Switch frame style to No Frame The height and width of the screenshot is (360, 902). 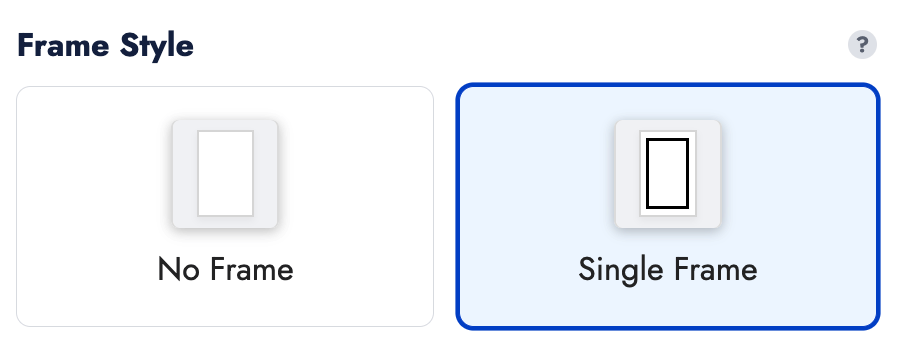(x=225, y=206)
